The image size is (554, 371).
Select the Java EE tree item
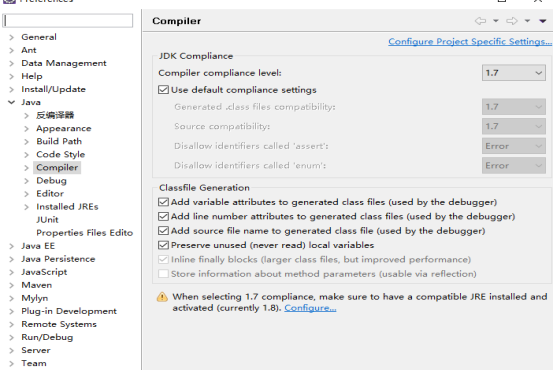[x=38, y=246]
